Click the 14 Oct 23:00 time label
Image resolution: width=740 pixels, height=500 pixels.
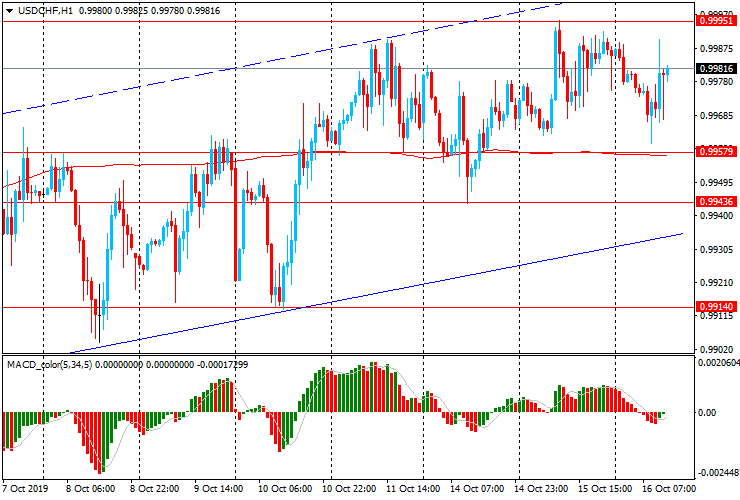coord(541,488)
